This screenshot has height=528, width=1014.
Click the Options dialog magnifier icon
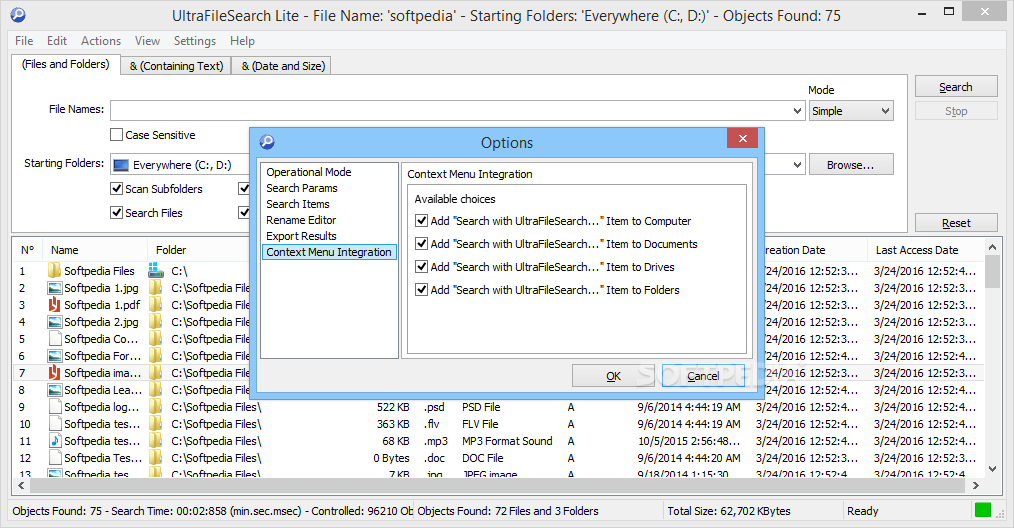[x=267, y=142]
